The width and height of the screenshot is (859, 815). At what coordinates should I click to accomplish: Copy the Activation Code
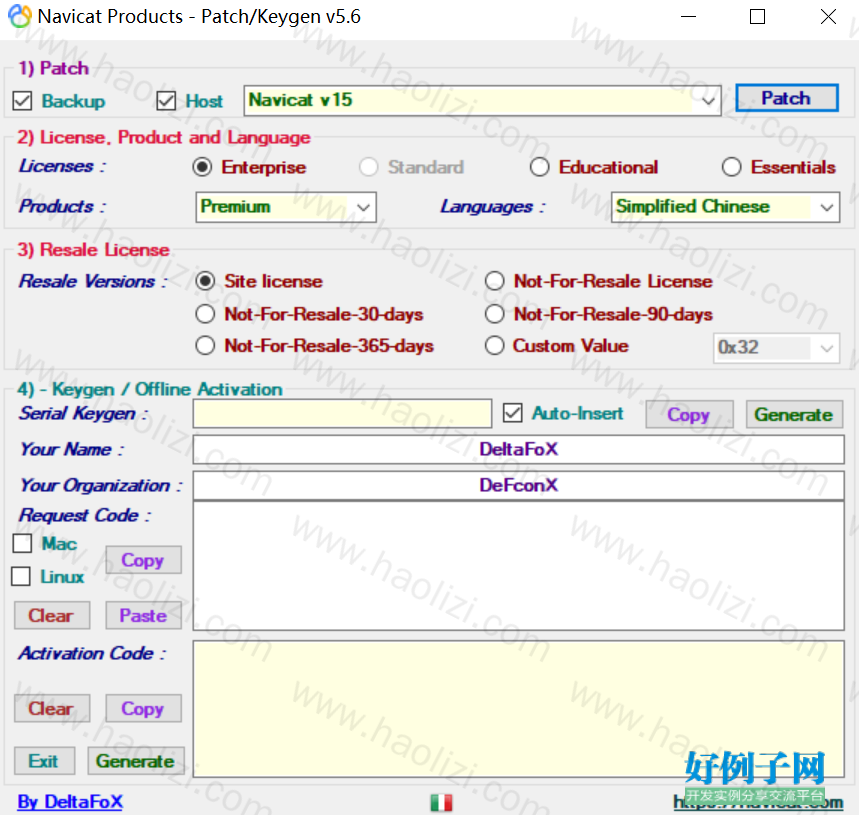[143, 709]
